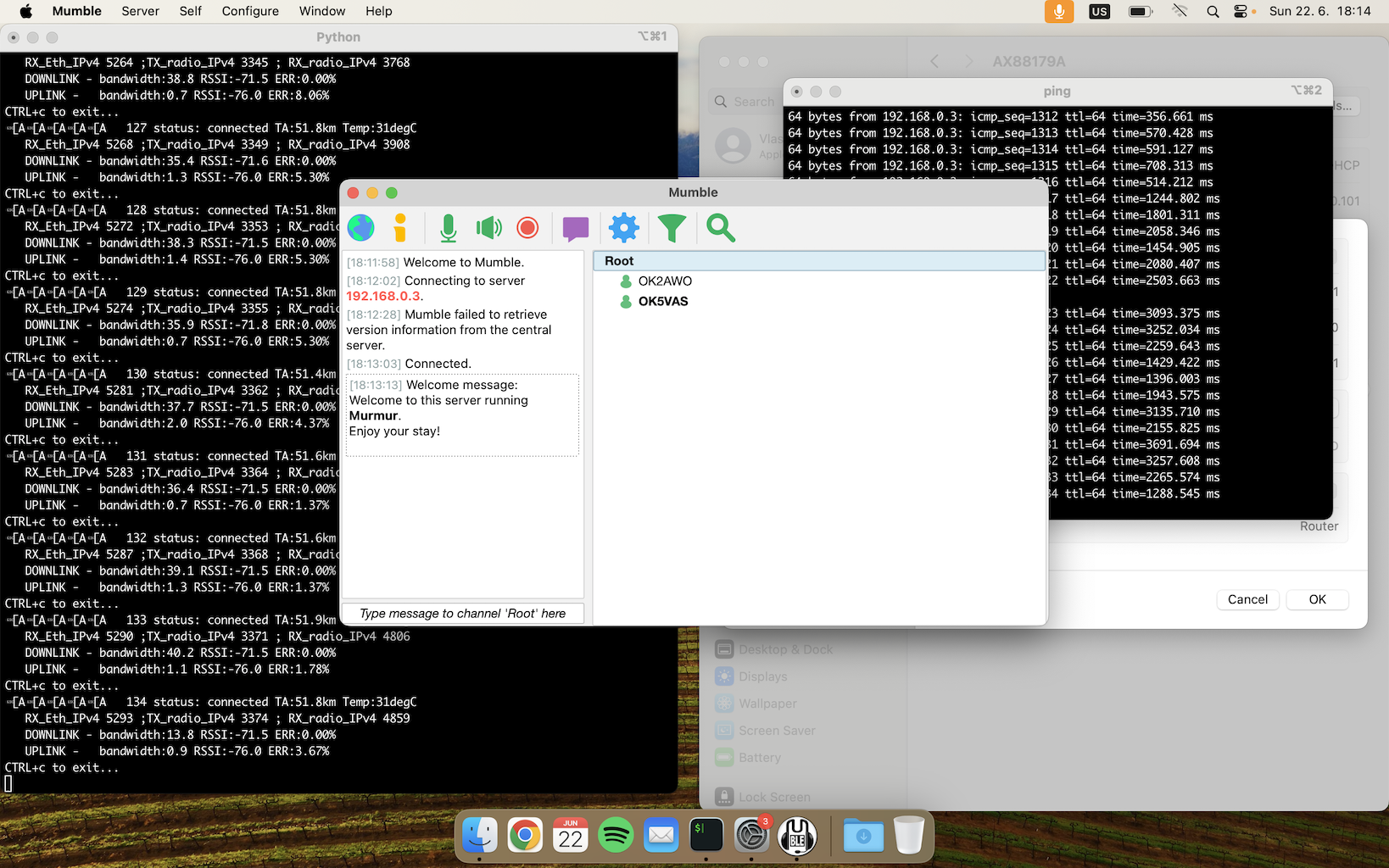1389x868 pixels.
Task: Click the ping terminal window title
Action: pyautogui.click(x=1057, y=92)
